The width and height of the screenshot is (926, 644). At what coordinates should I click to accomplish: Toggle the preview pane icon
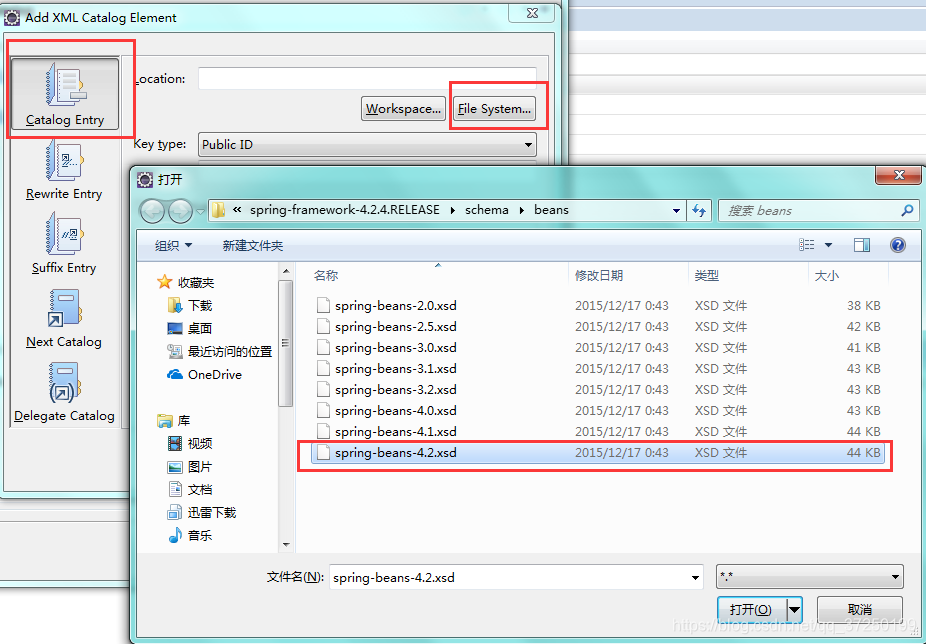coord(862,245)
